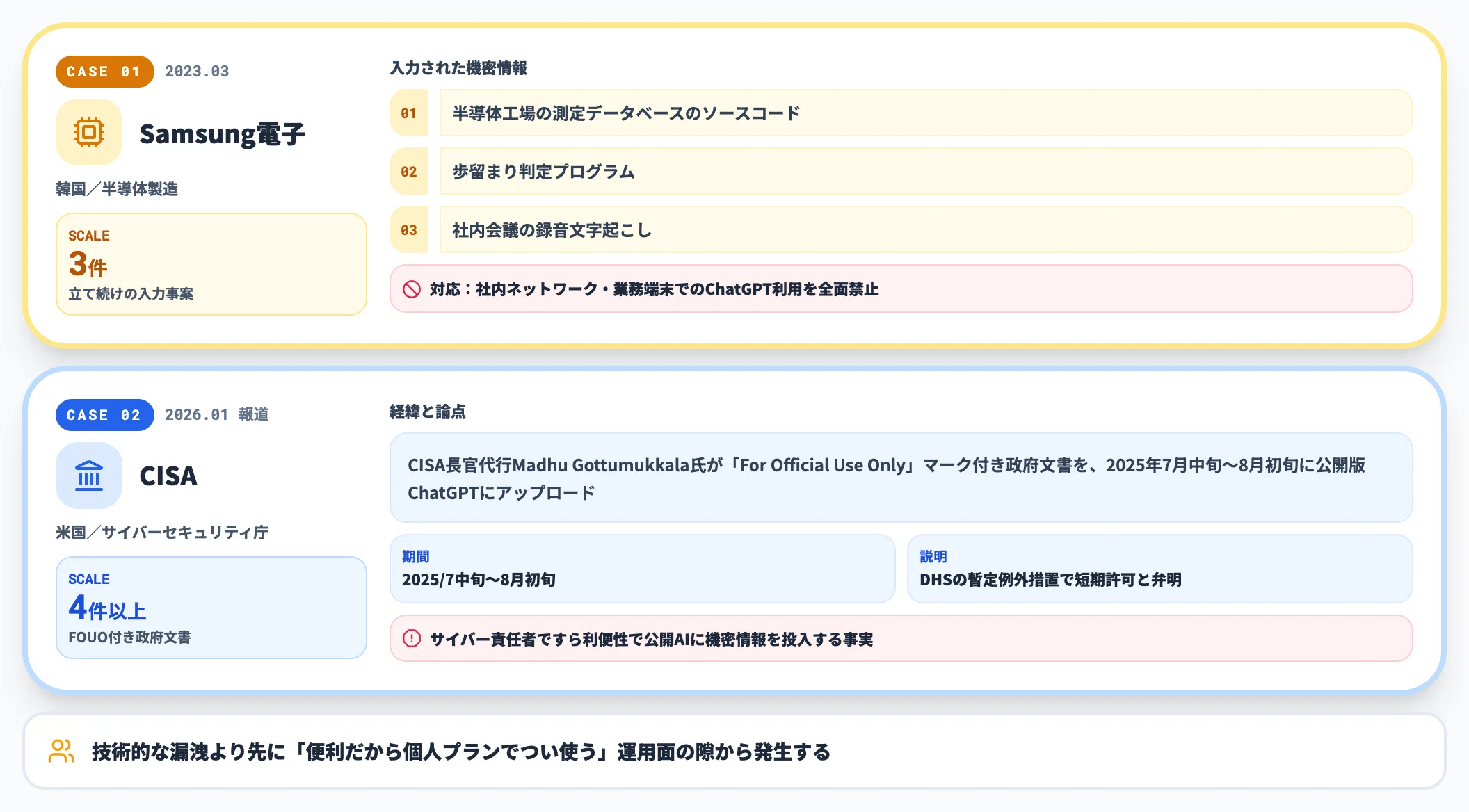This screenshot has width=1469, height=812.
Task: Click the date 2026.01 報道
Action: (x=217, y=415)
